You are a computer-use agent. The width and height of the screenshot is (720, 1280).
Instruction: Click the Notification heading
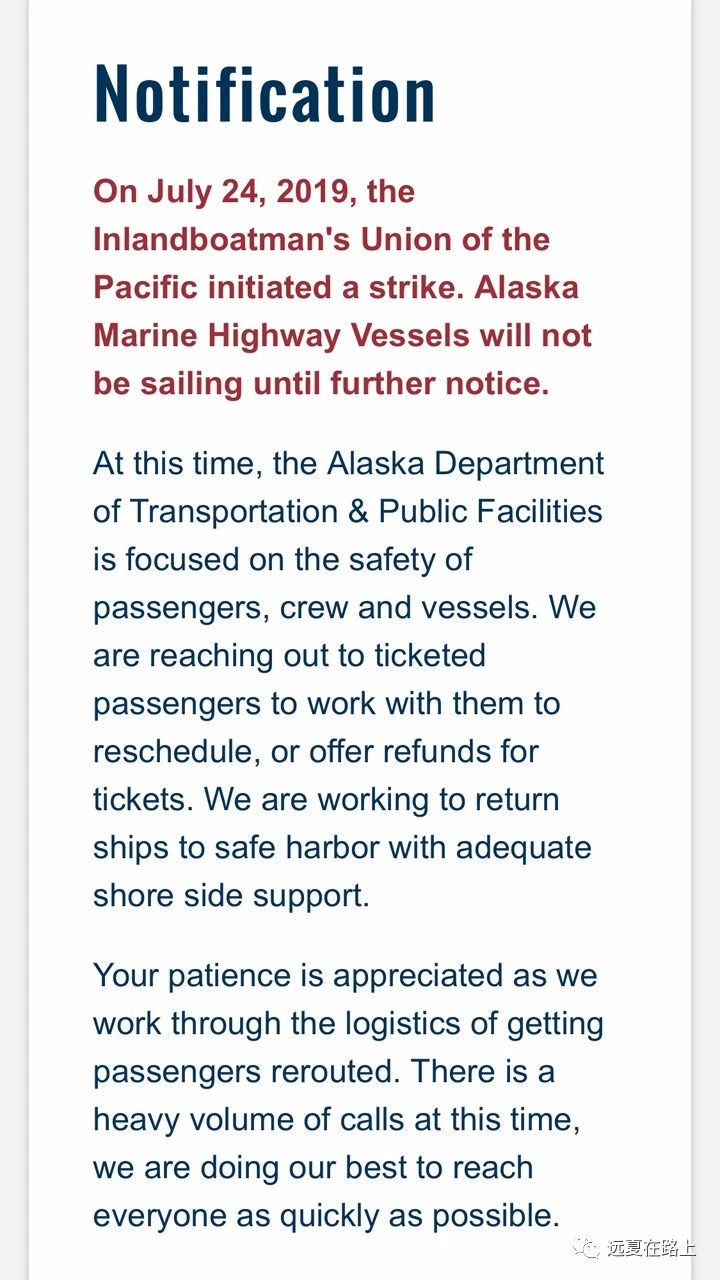coord(265,94)
